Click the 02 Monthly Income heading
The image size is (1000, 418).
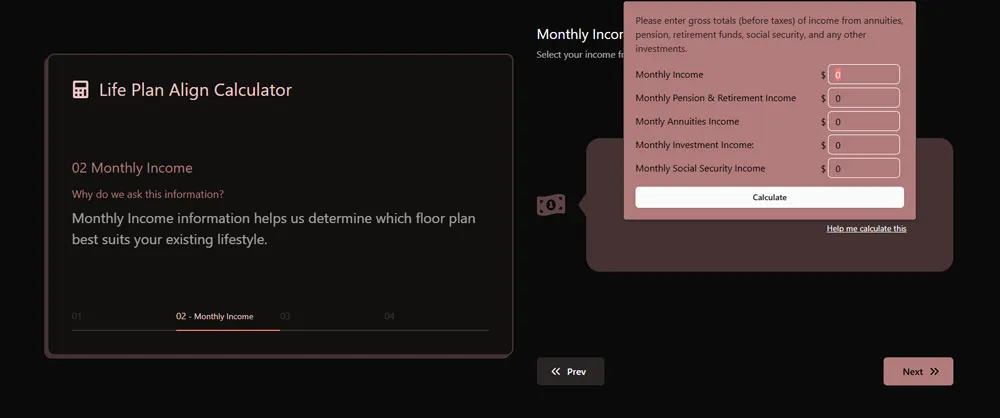[132, 168]
